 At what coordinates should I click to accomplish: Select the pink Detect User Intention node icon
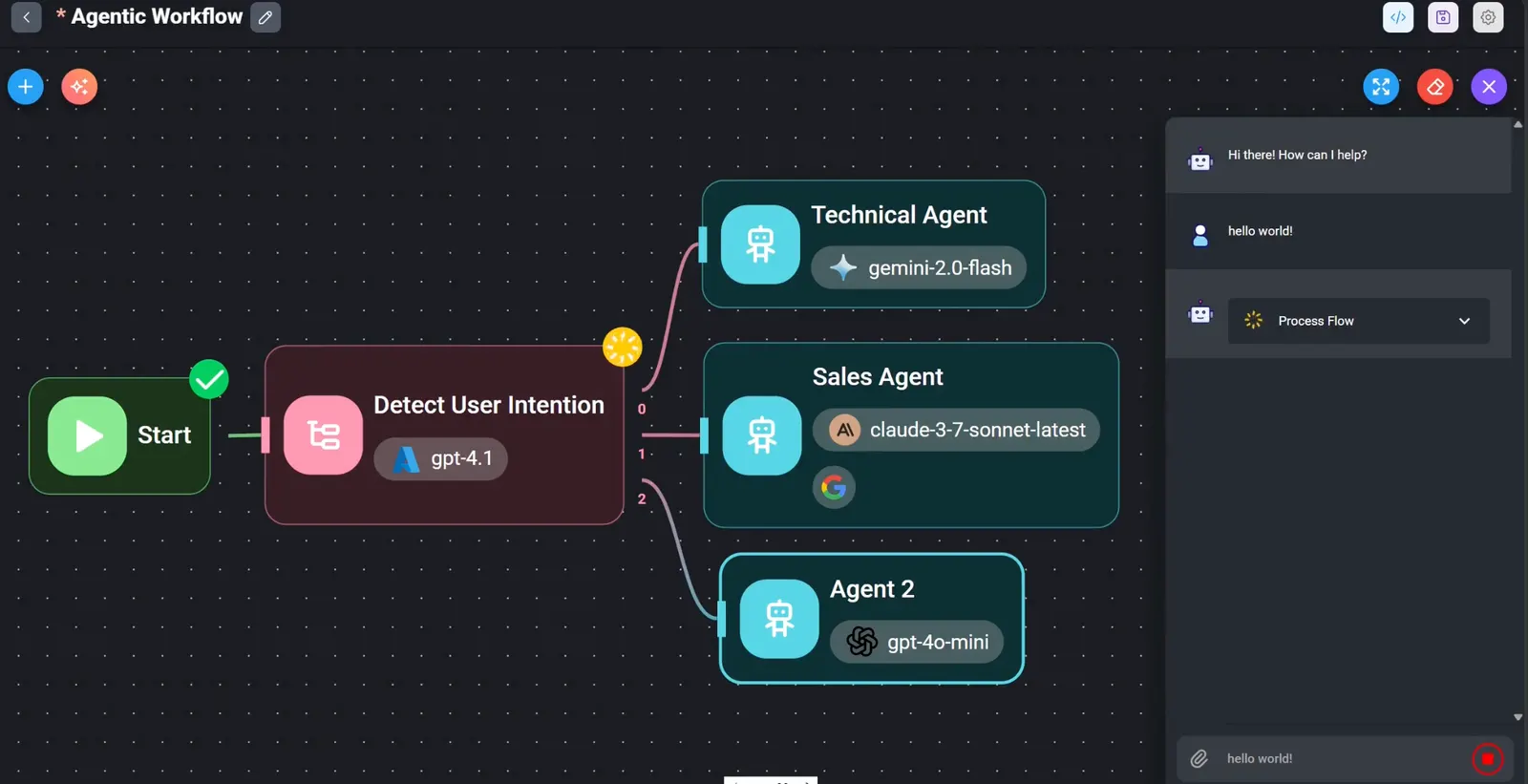click(323, 435)
